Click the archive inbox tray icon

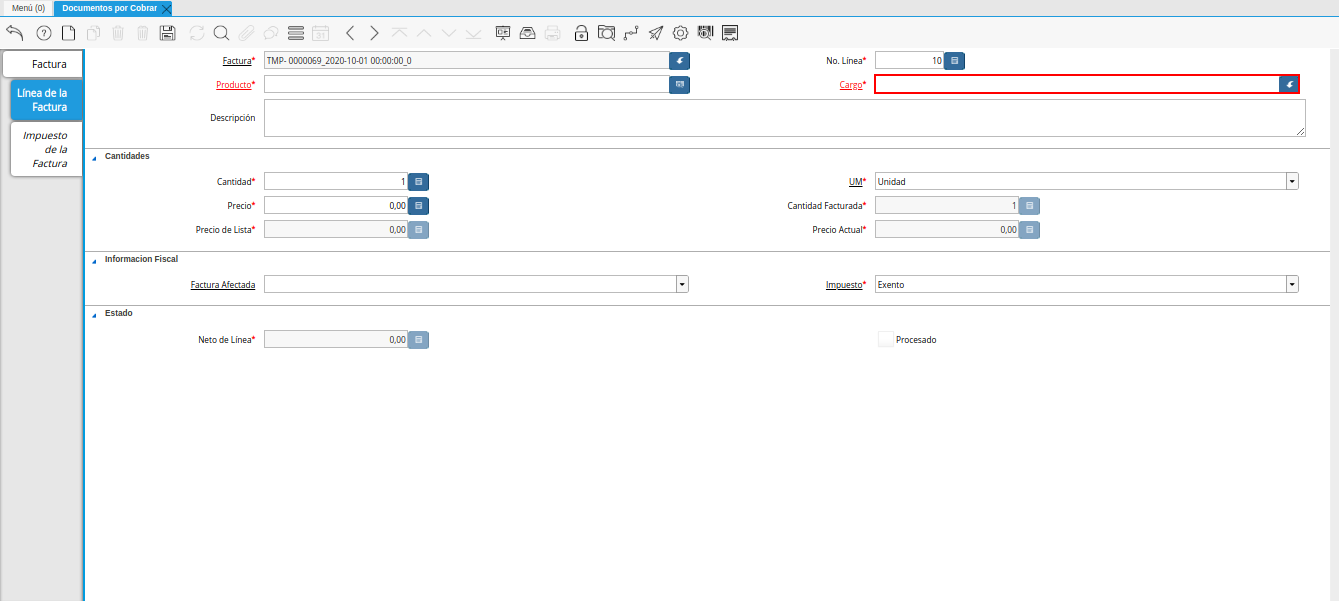[527, 33]
